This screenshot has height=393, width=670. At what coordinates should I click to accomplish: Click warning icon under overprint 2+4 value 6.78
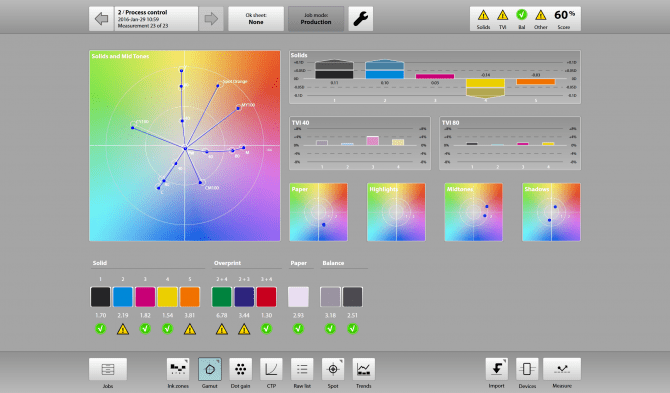[x=221, y=329]
